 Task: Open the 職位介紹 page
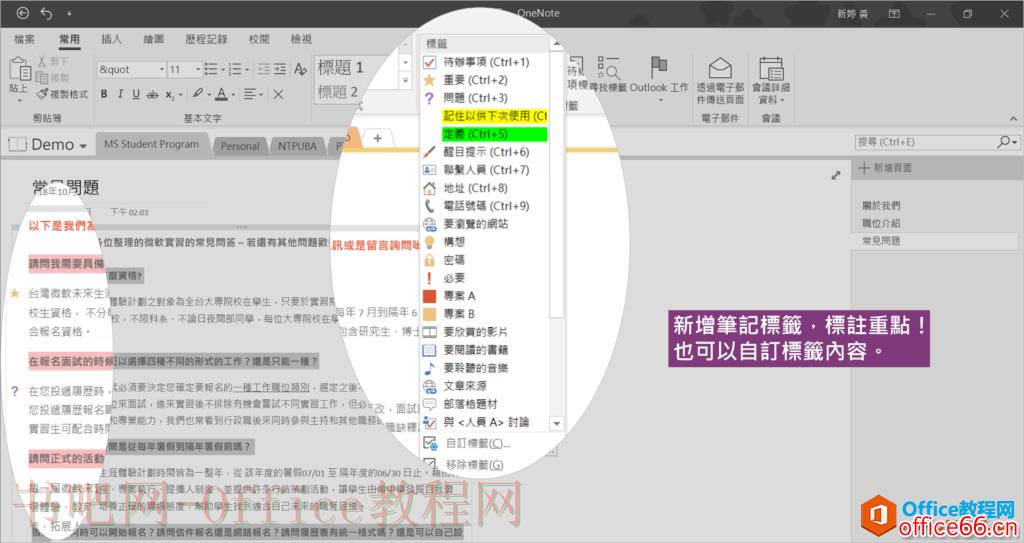click(881, 223)
